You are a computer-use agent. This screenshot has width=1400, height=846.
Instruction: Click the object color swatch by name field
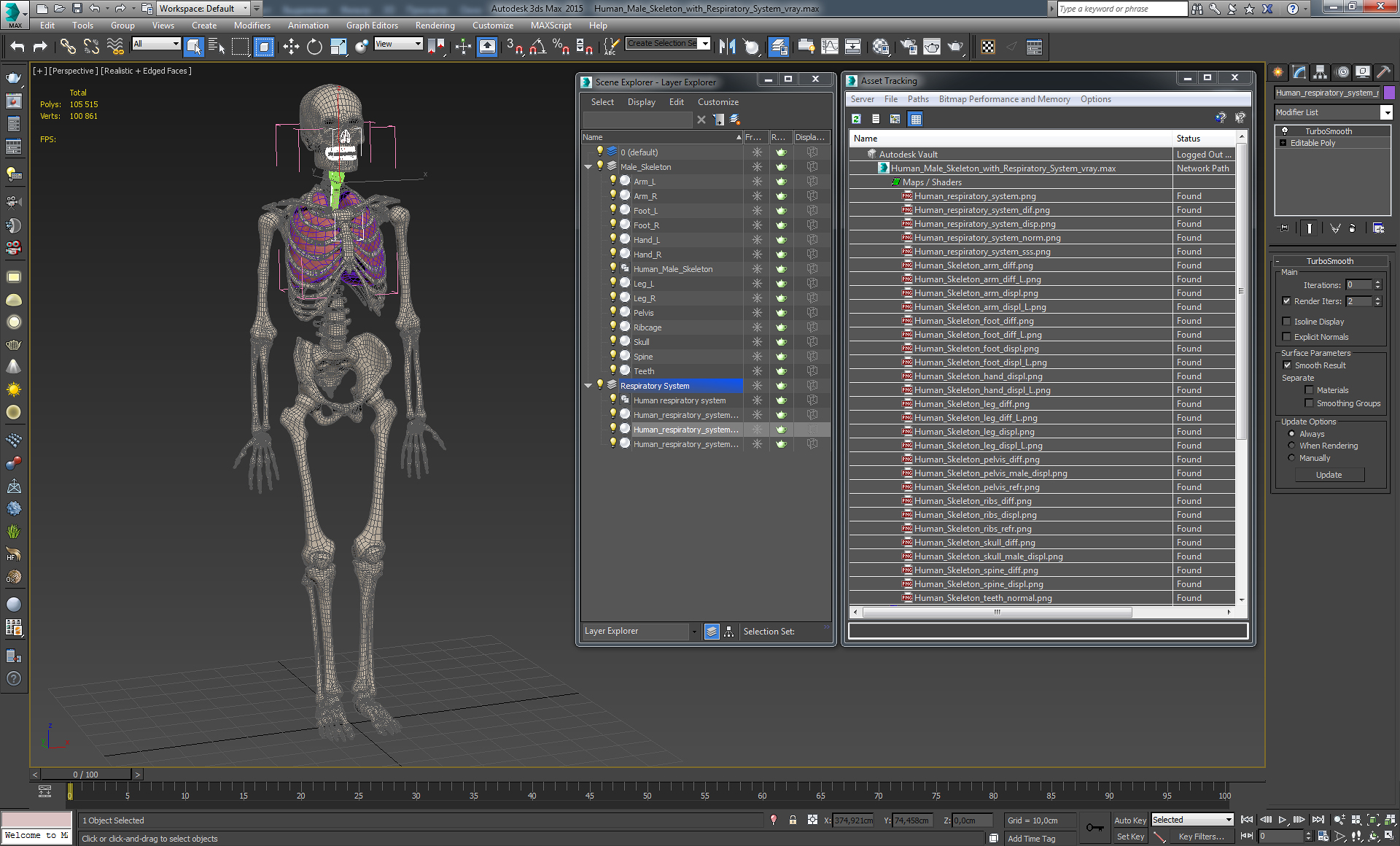click(1389, 93)
